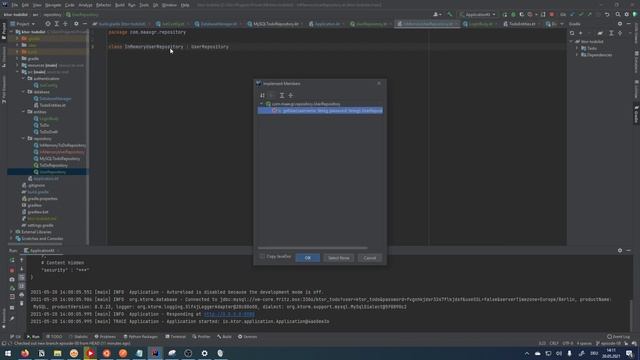The width and height of the screenshot is (640, 360).
Task: Open taskbar Settings gear app
Action: (204, 353)
